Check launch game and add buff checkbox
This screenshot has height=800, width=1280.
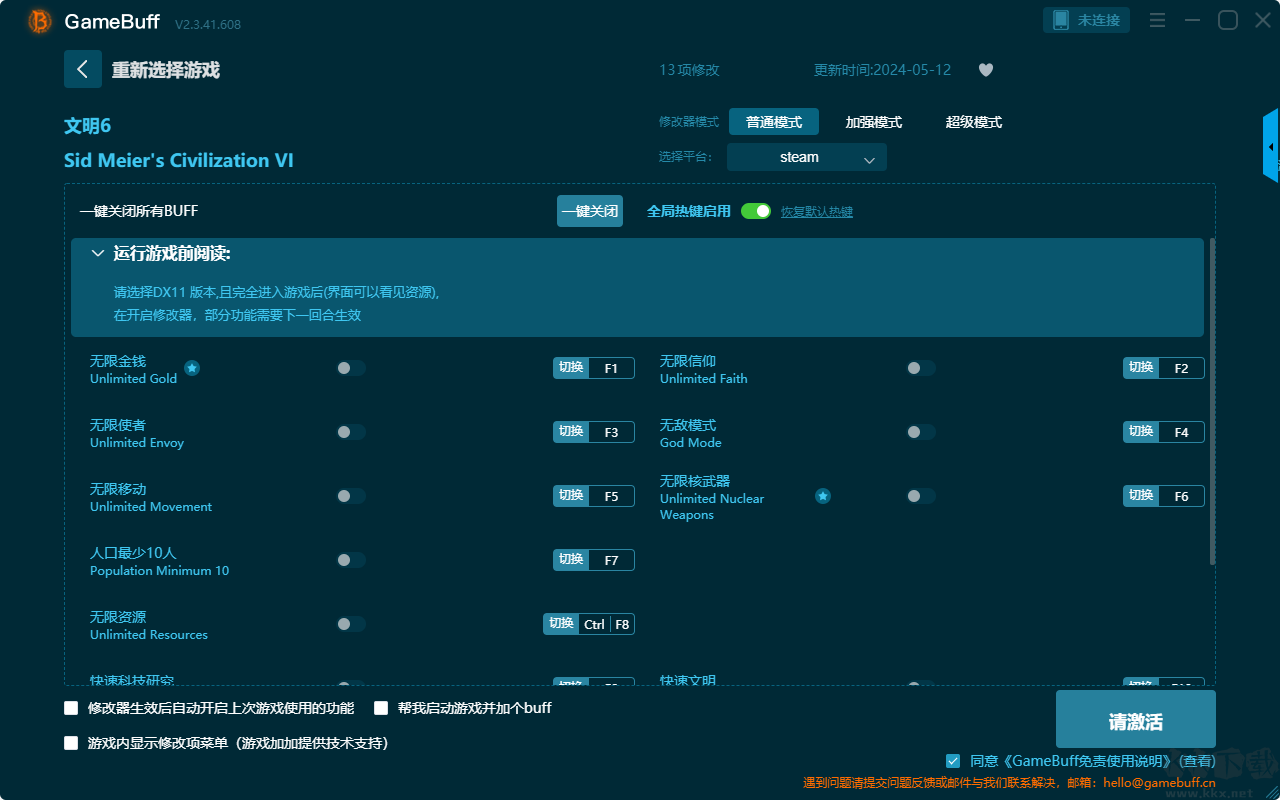click(381, 708)
